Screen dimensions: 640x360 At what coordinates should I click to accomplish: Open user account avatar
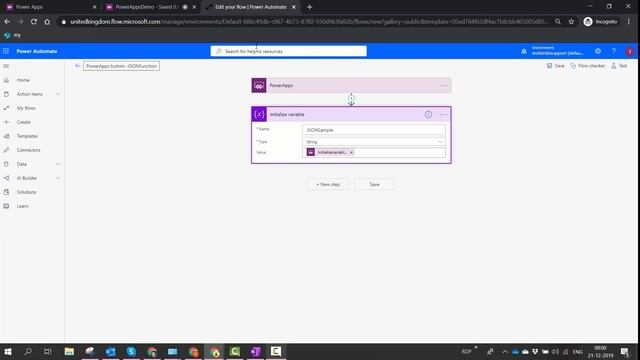629,51
